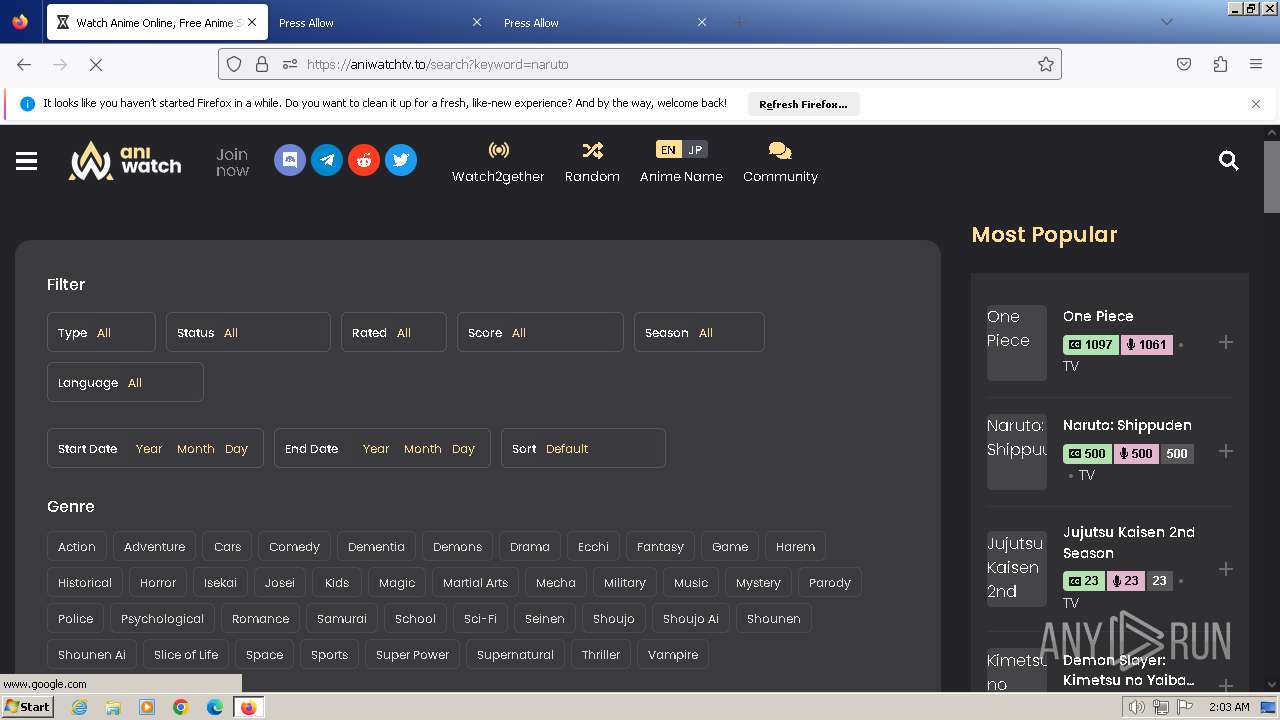Toggle the Shounen genre filter
The width and height of the screenshot is (1280, 720).
(x=774, y=619)
